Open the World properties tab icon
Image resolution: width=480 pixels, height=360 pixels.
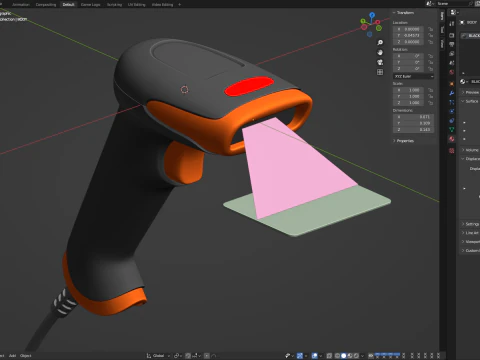coord(452,72)
